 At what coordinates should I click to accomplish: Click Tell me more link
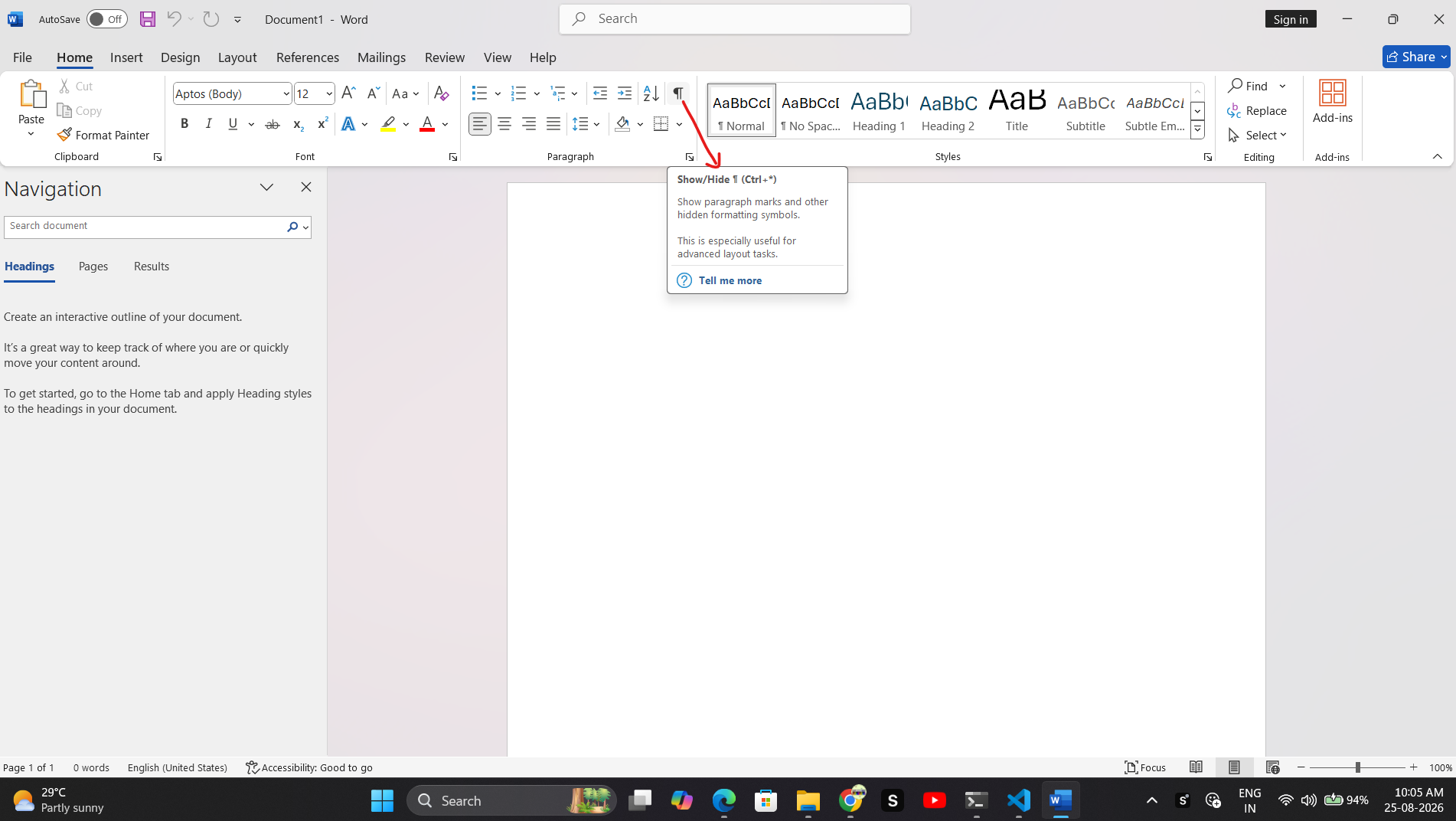click(730, 280)
